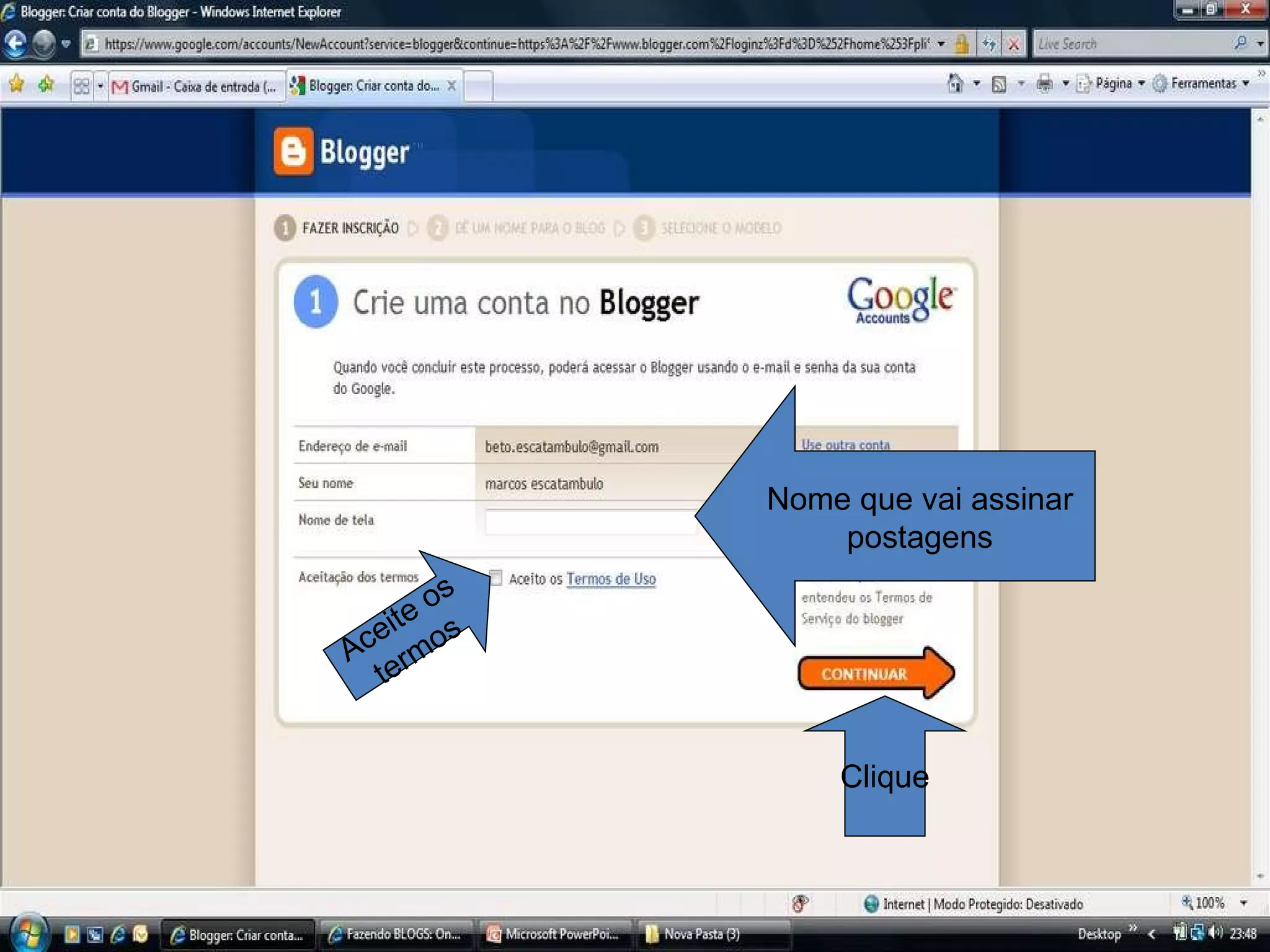The height and width of the screenshot is (952, 1270).
Task: Check the Aceito os Termos de Uso checkbox
Action: click(495, 578)
